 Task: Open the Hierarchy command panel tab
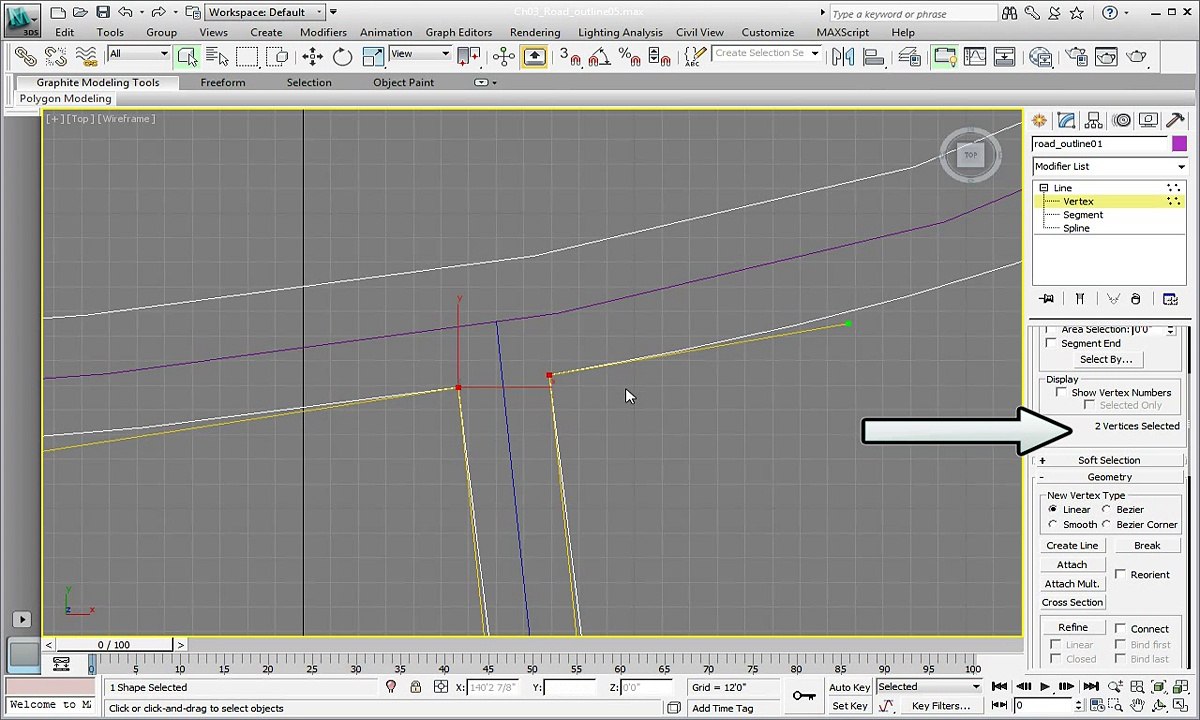click(1094, 121)
